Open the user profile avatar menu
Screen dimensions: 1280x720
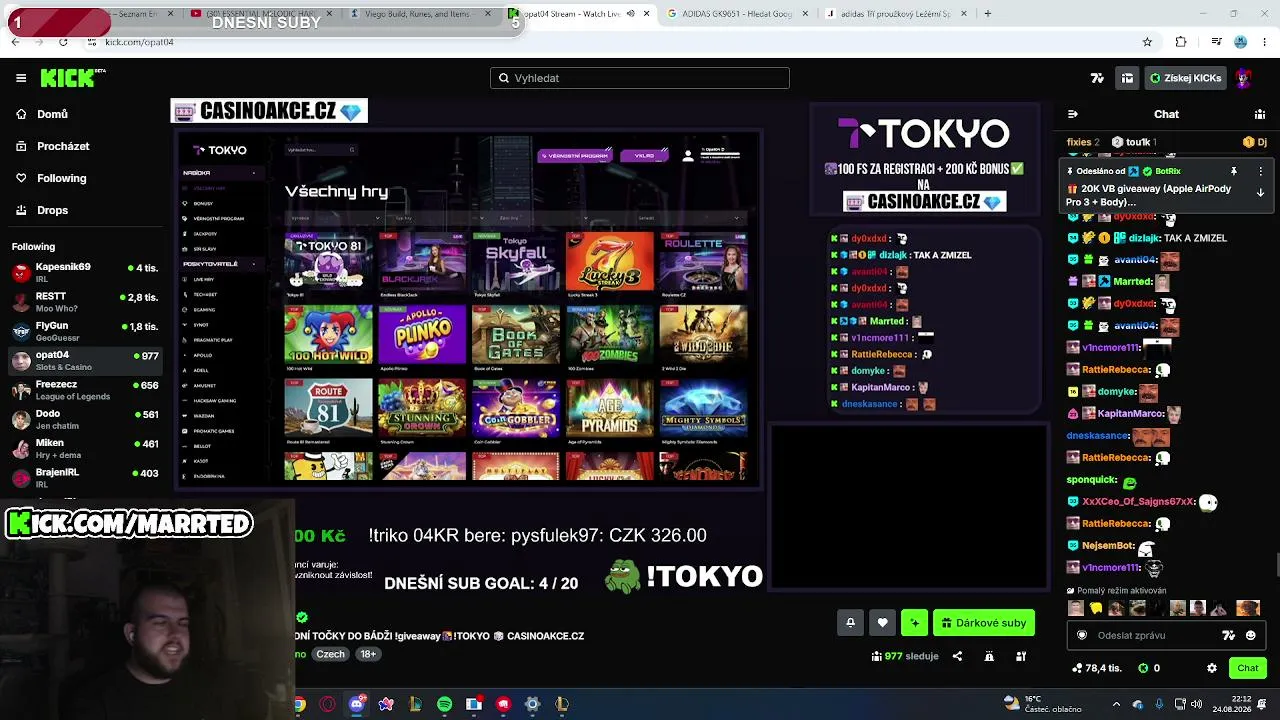[x=1244, y=78]
